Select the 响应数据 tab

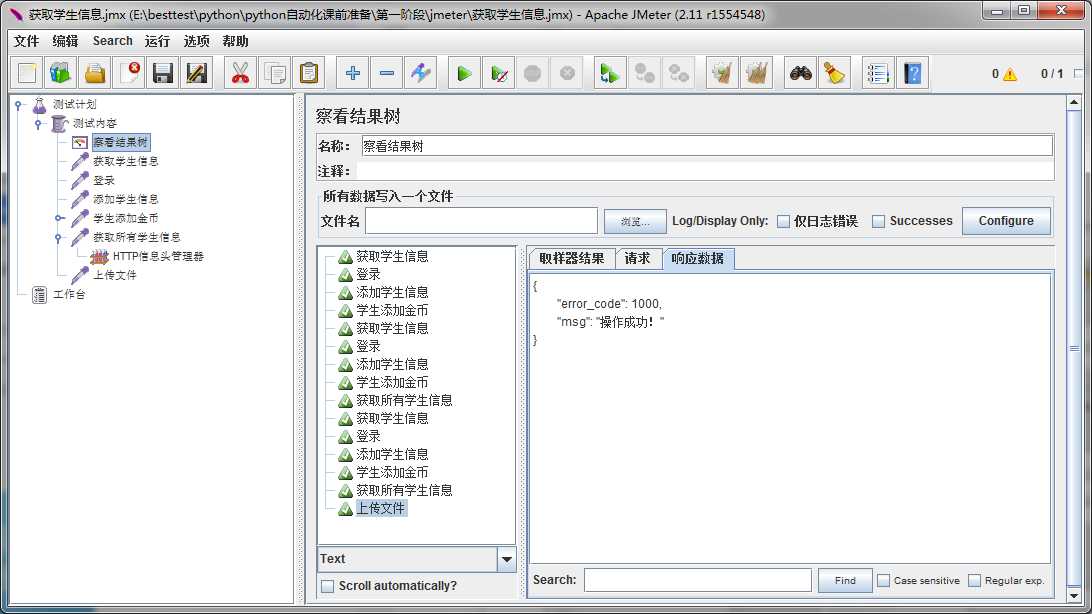pyautogui.click(x=698, y=258)
